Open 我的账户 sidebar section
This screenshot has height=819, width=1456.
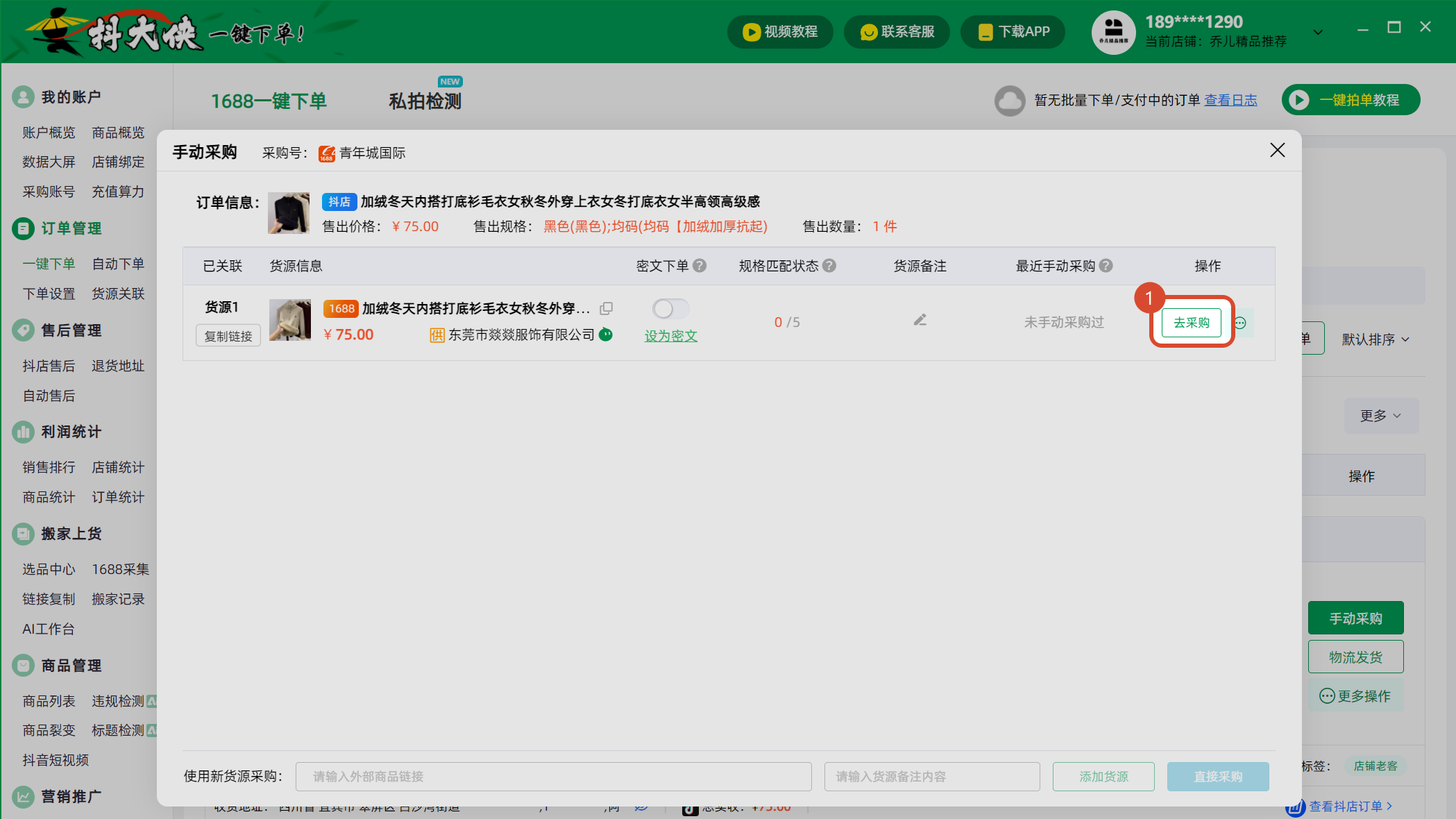57,97
